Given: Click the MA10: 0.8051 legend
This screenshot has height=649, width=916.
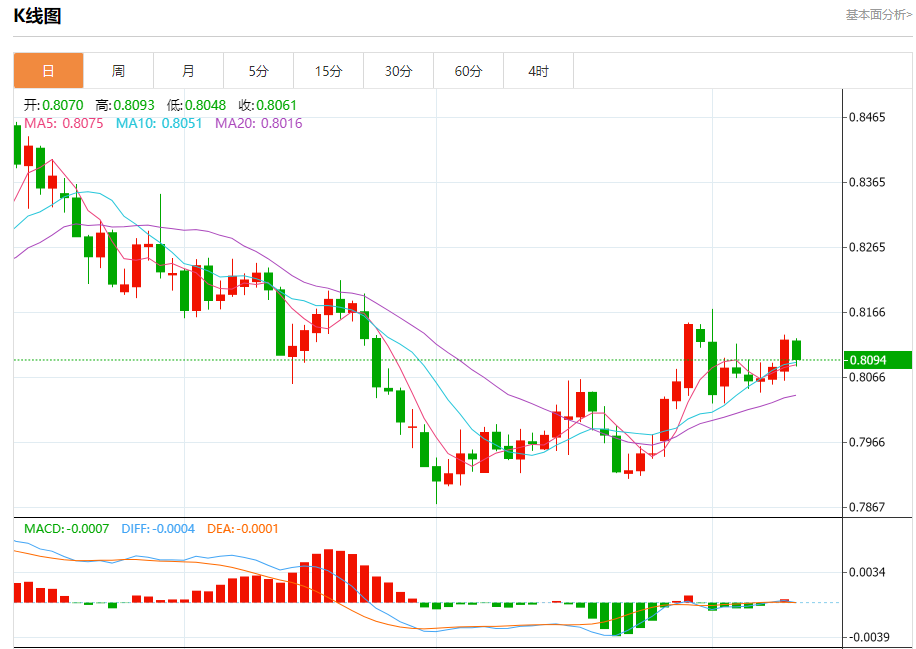Looking at the screenshot, I should point(159,123).
